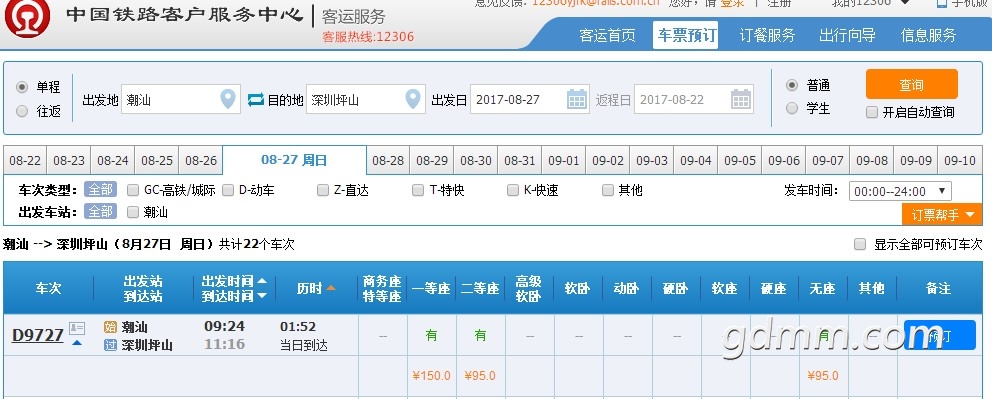Click the orange 查询 search button

click(x=912, y=84)
